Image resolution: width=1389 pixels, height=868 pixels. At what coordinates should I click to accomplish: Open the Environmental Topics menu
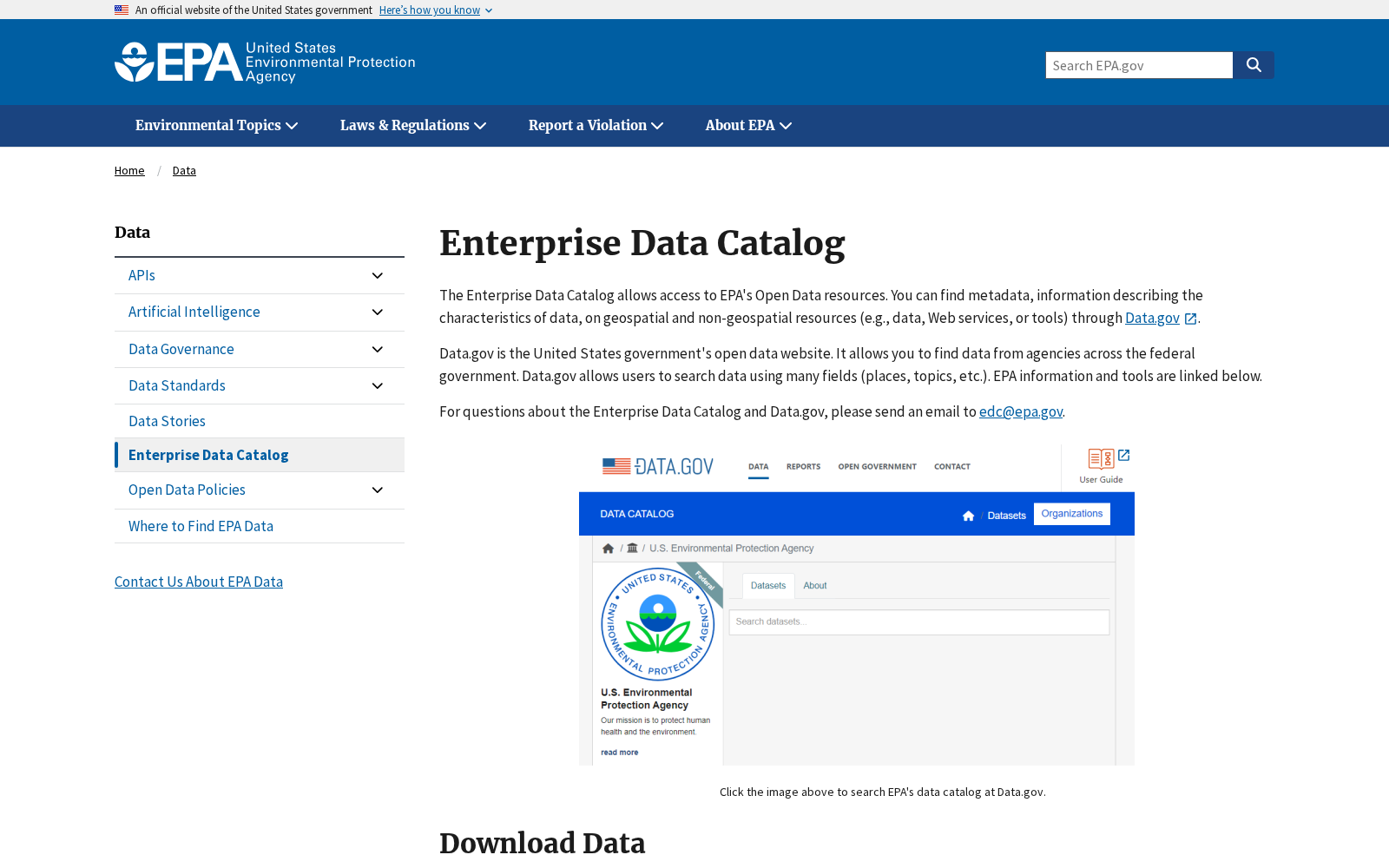(217, 126)
